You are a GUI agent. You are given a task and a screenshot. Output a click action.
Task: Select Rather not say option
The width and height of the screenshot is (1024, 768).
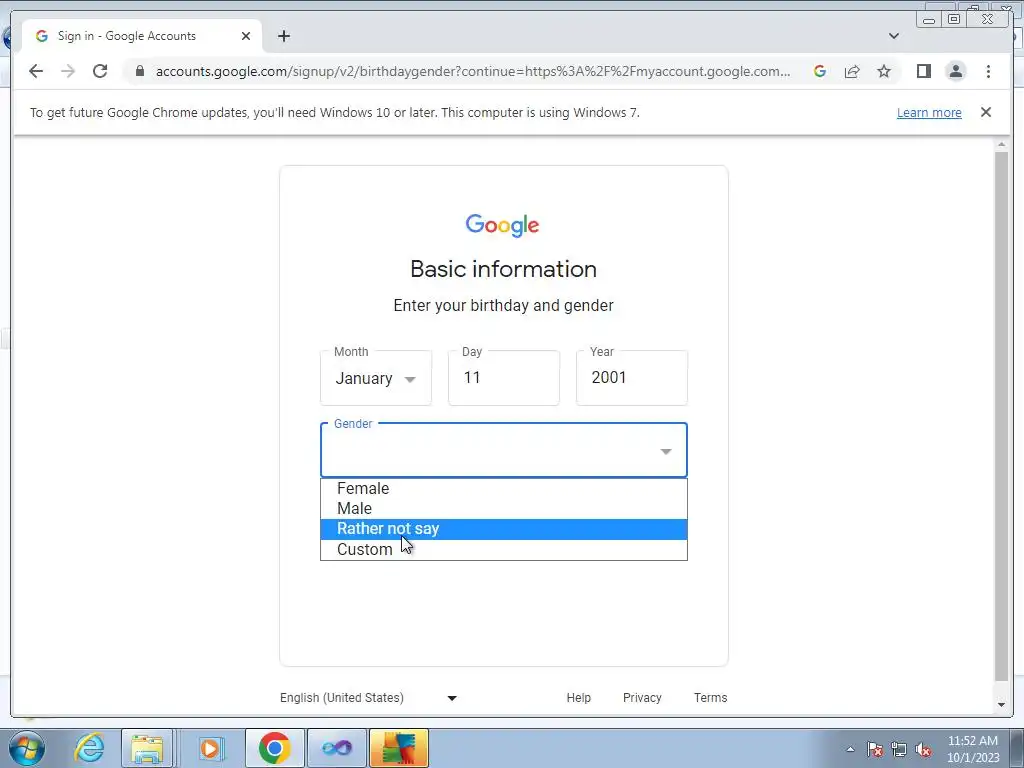point(504,529)
